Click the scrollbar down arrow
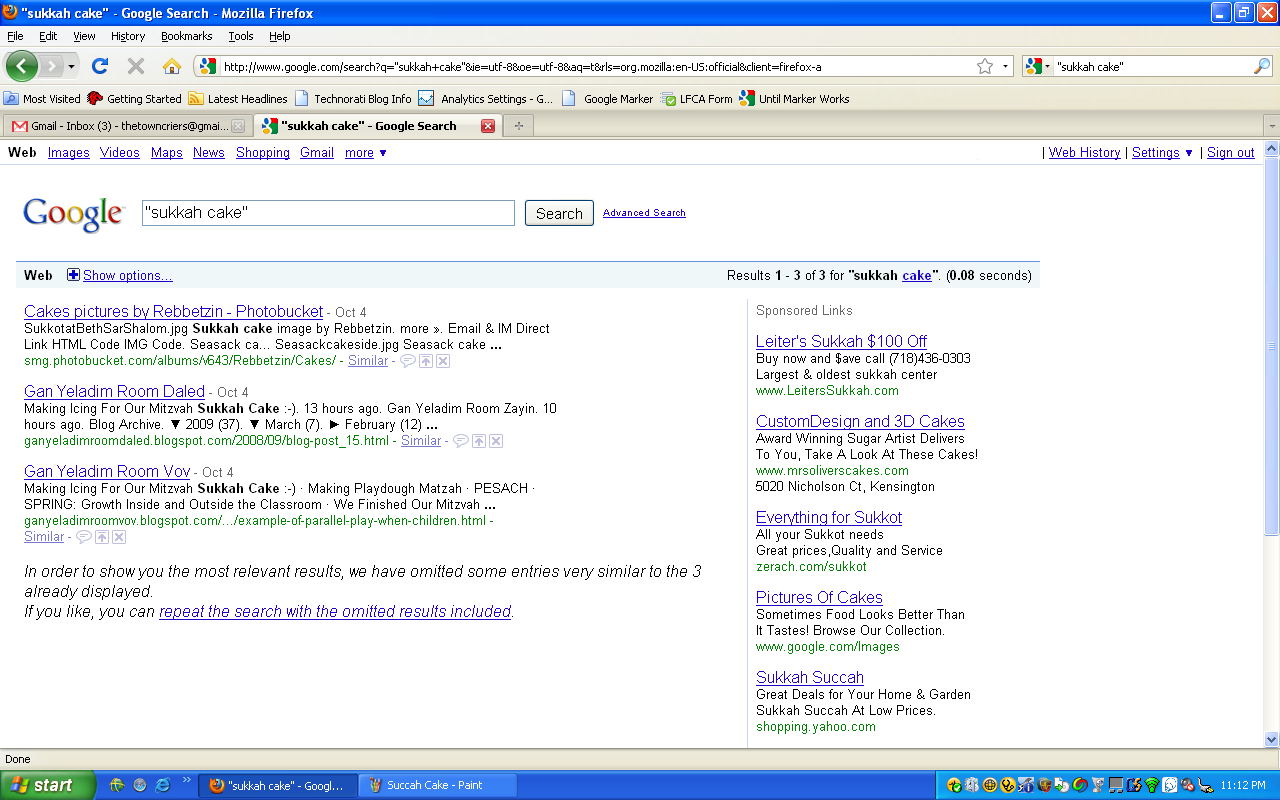The width and height of the screenshot is (1280, 800). point(1272,740)
